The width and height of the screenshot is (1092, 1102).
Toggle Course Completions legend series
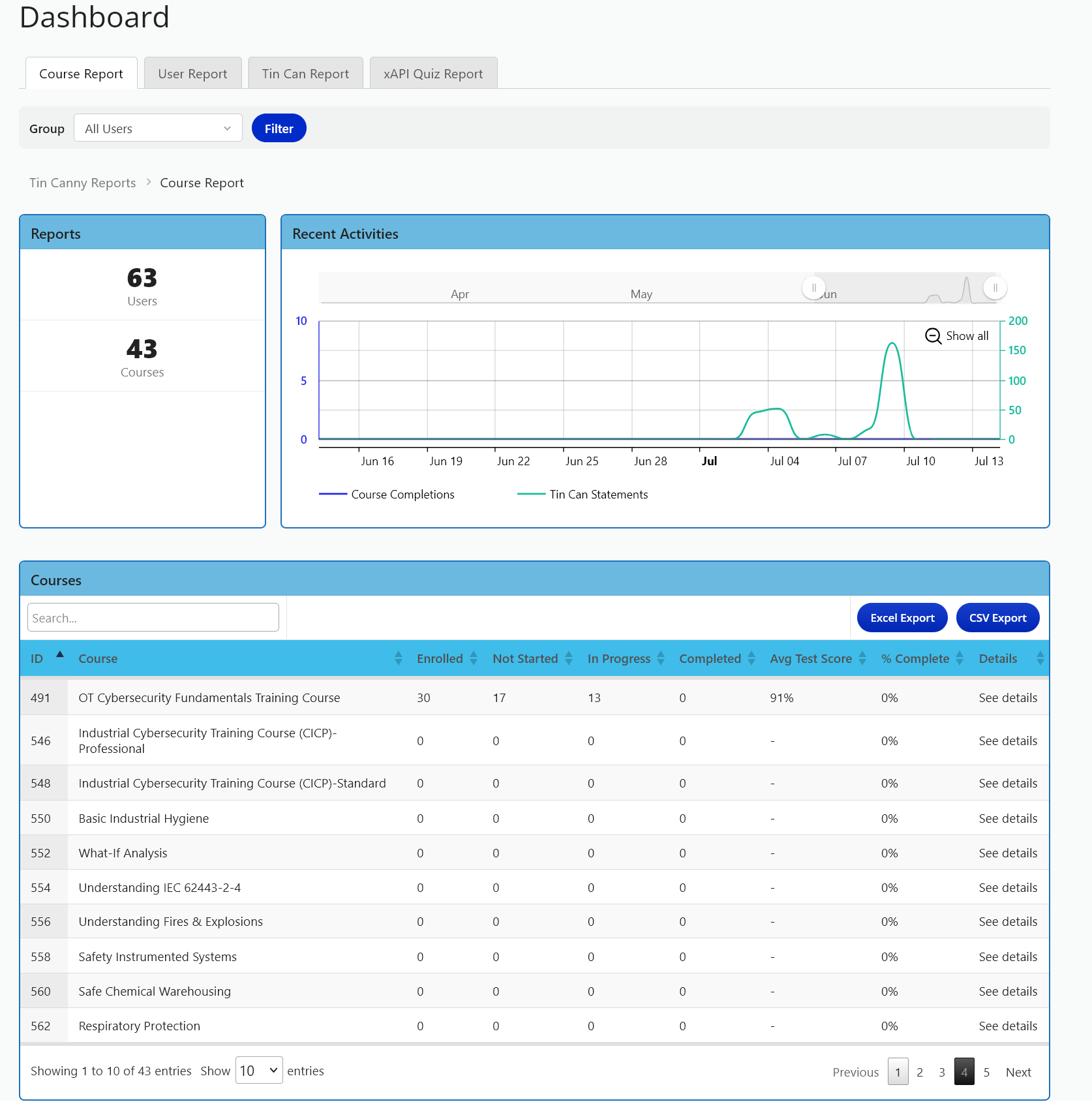click(x=387, y=495)
